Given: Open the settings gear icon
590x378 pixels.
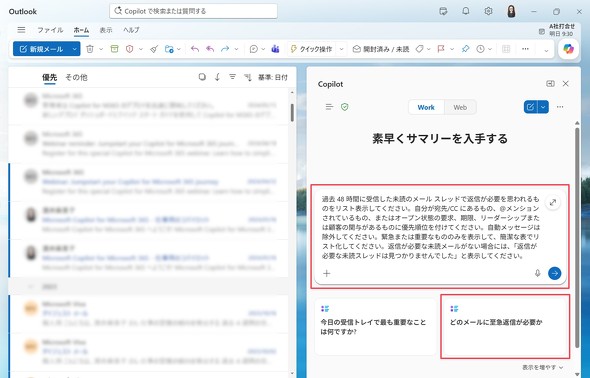Looking at the screenshot, I should tap(488, 11).
